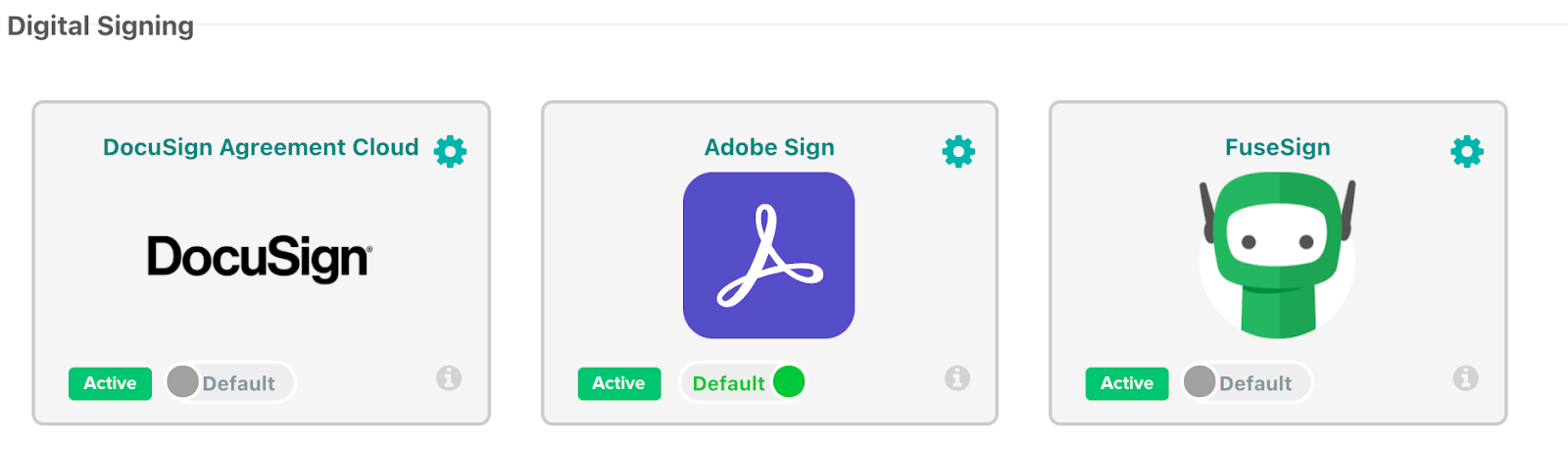Show info for FuseSign integration
Screen dimensions: 1568x449
pos(1465,378)
